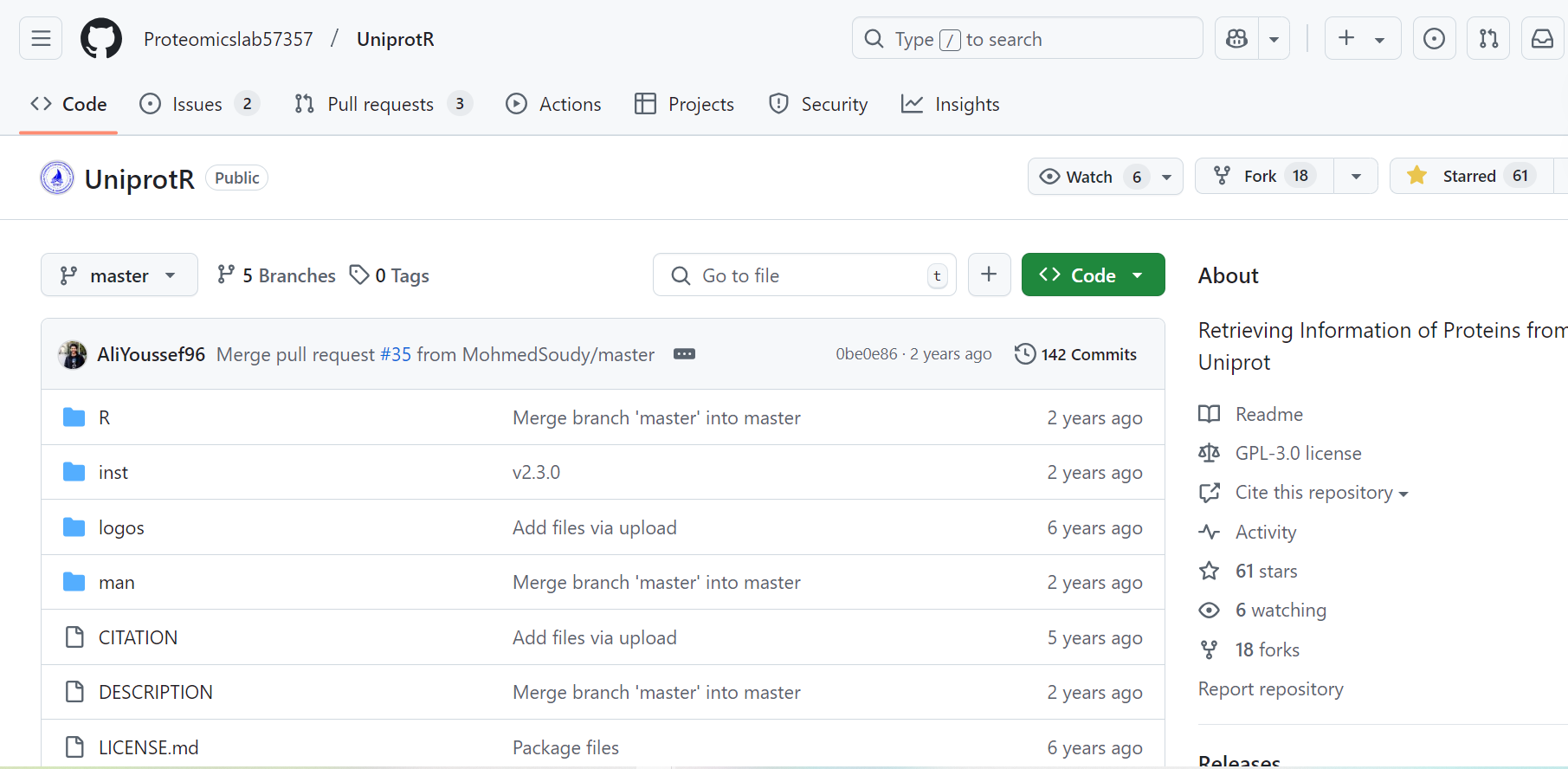View the 18 forks list

click(x=1267, y=649)
